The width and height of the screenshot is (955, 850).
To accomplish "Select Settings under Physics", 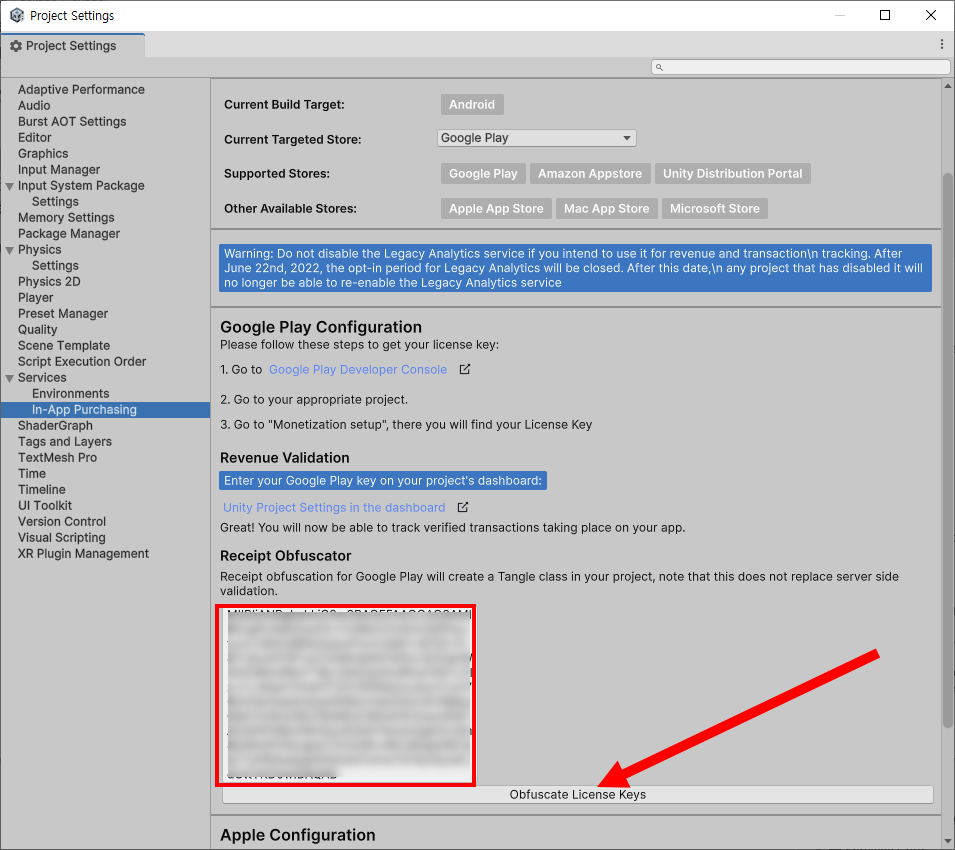I will 55,265.
